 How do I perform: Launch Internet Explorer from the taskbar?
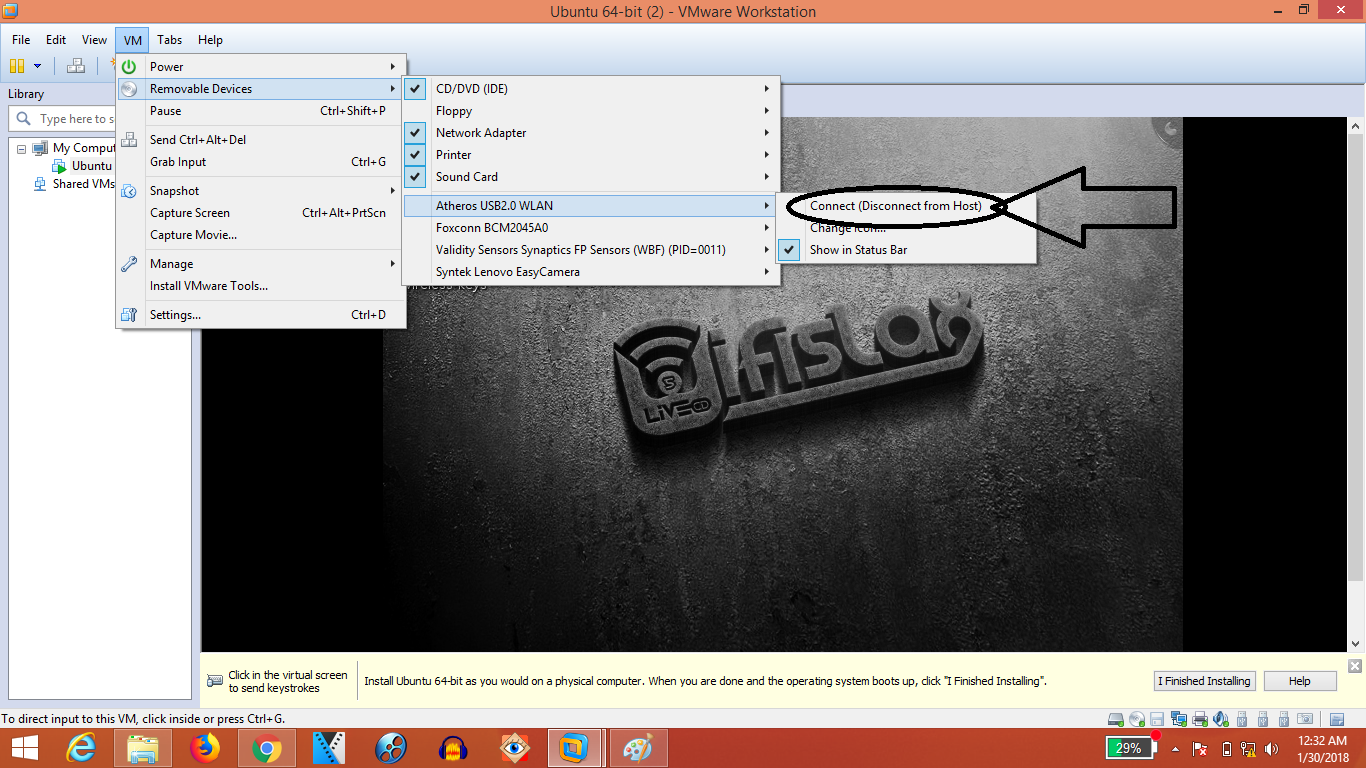pyautogui.click(x=81, y=748)
